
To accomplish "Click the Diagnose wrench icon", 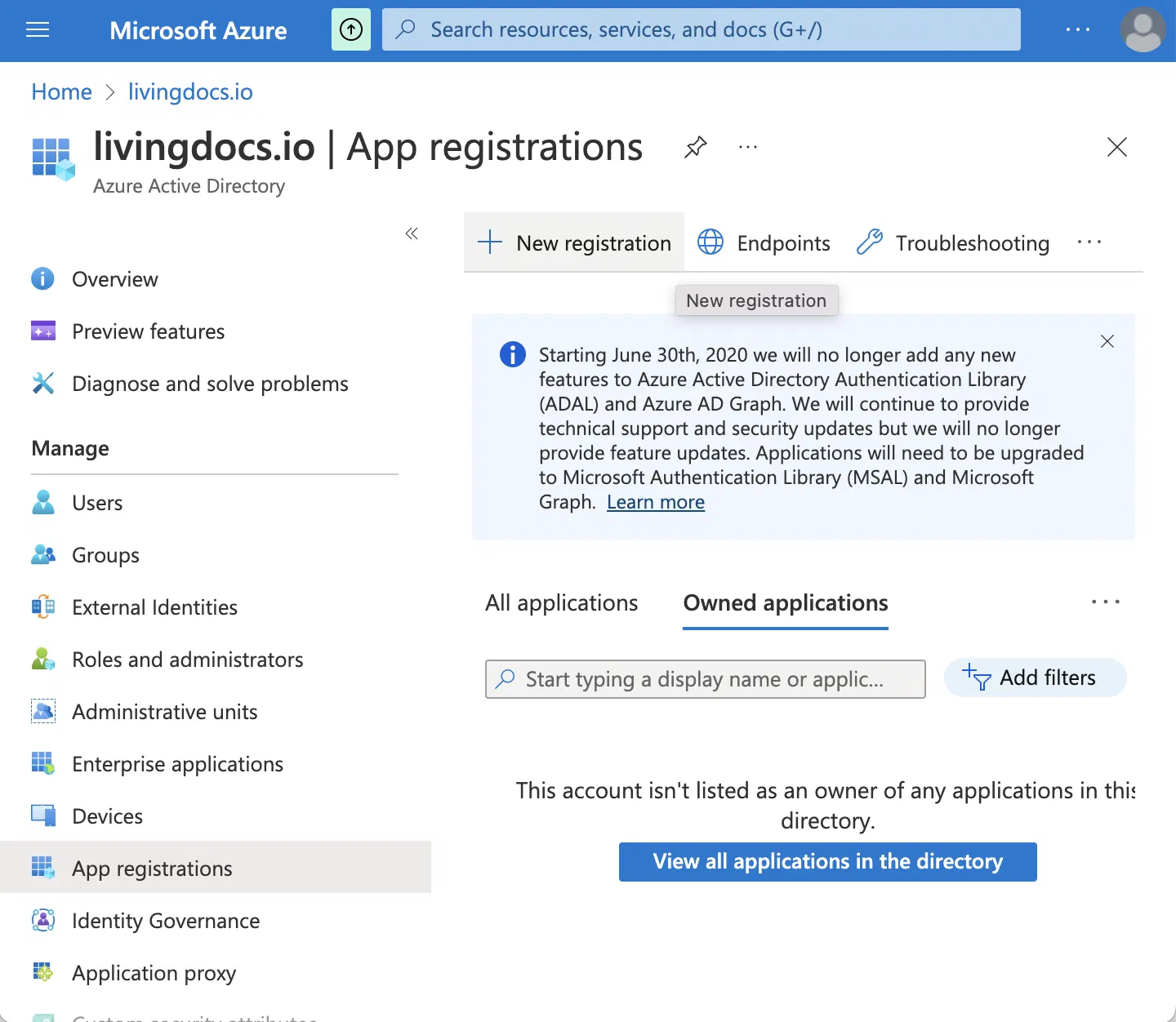I will (43, 383).
